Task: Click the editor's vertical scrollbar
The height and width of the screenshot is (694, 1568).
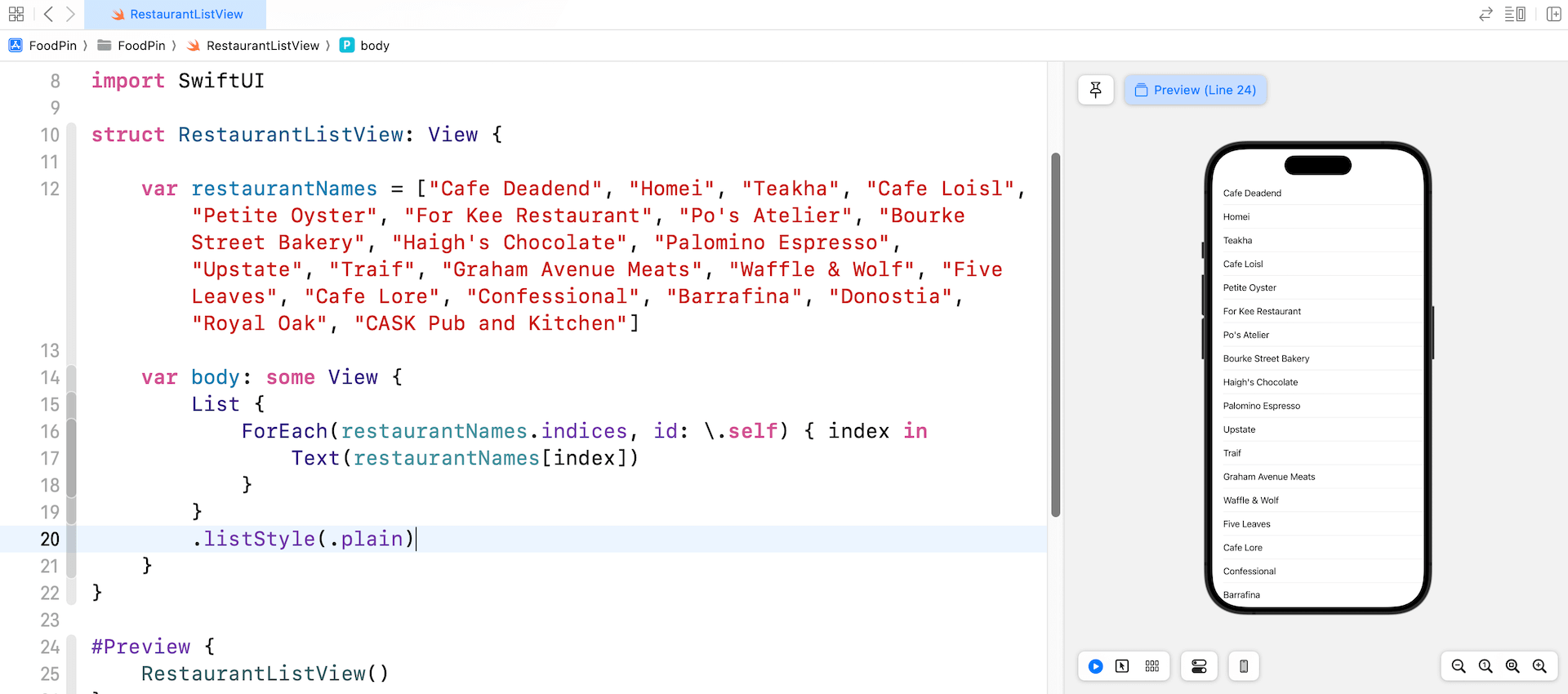Action: (x=1055, y=335)
